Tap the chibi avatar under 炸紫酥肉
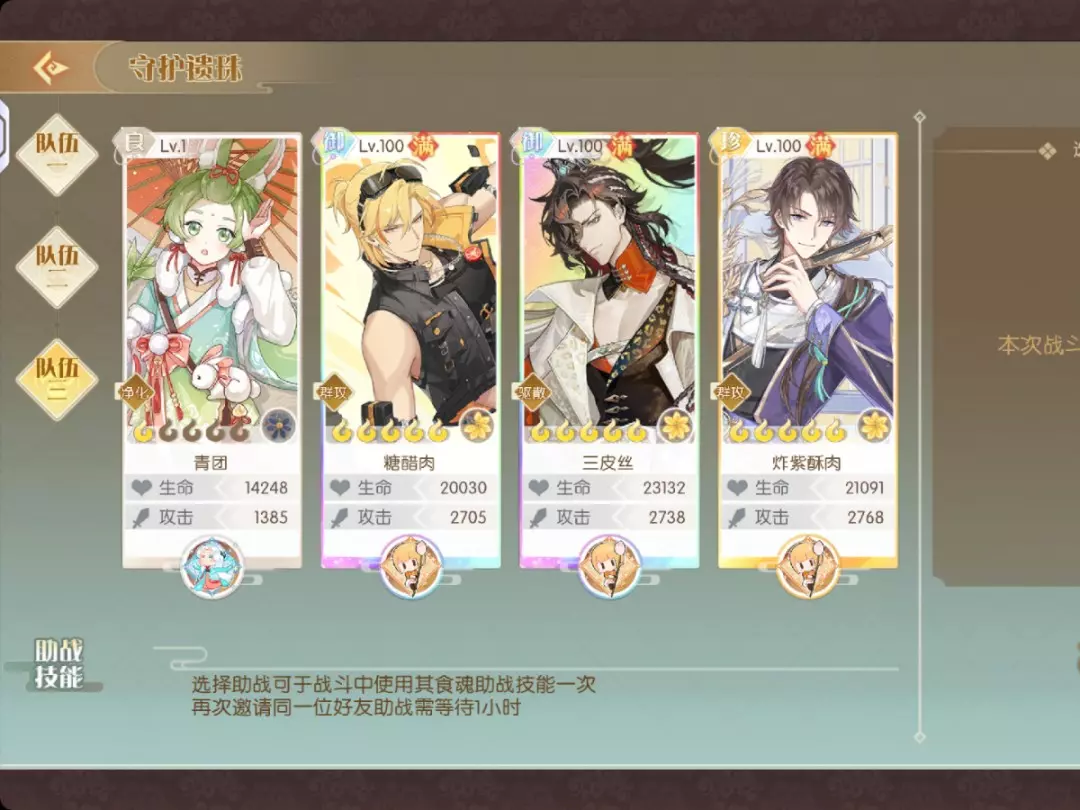The height and width of the screenshot is (810, 1080). [807, 566]
